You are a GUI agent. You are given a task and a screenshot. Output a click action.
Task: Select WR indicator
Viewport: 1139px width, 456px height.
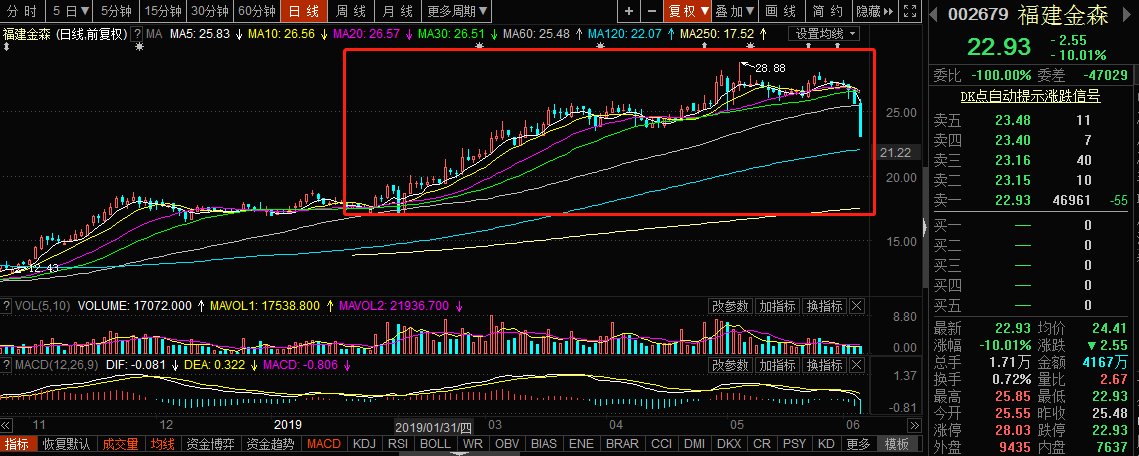[472, 444]
